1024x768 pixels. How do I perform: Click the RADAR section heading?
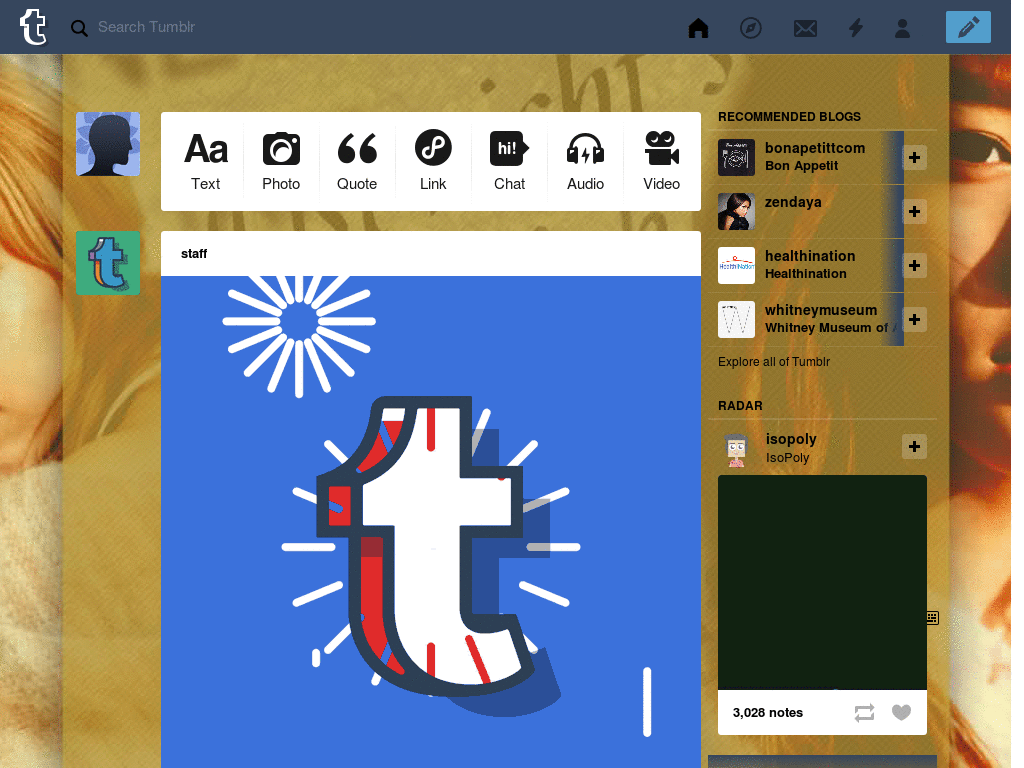740,406
